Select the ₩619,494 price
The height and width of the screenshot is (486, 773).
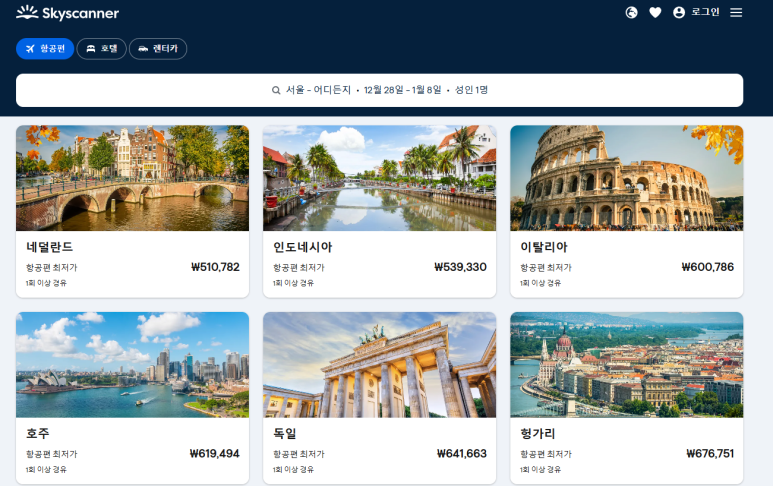coord(214,453)
